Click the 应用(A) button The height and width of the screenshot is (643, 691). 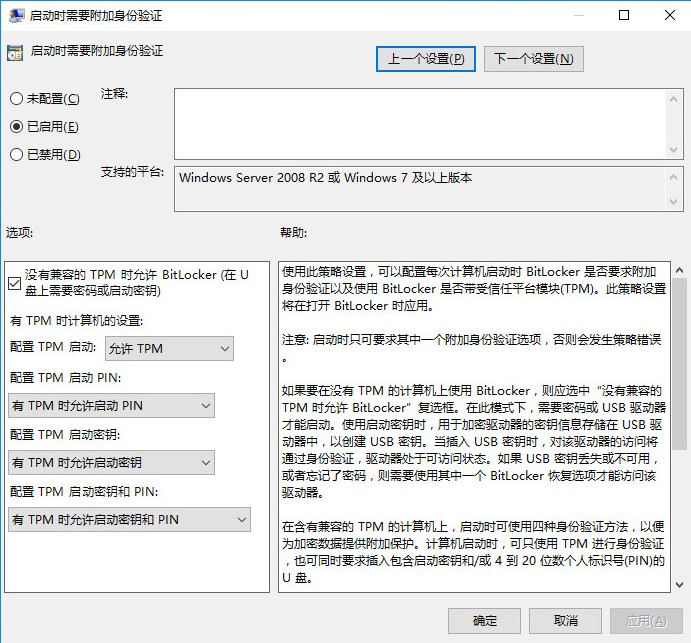646,621
